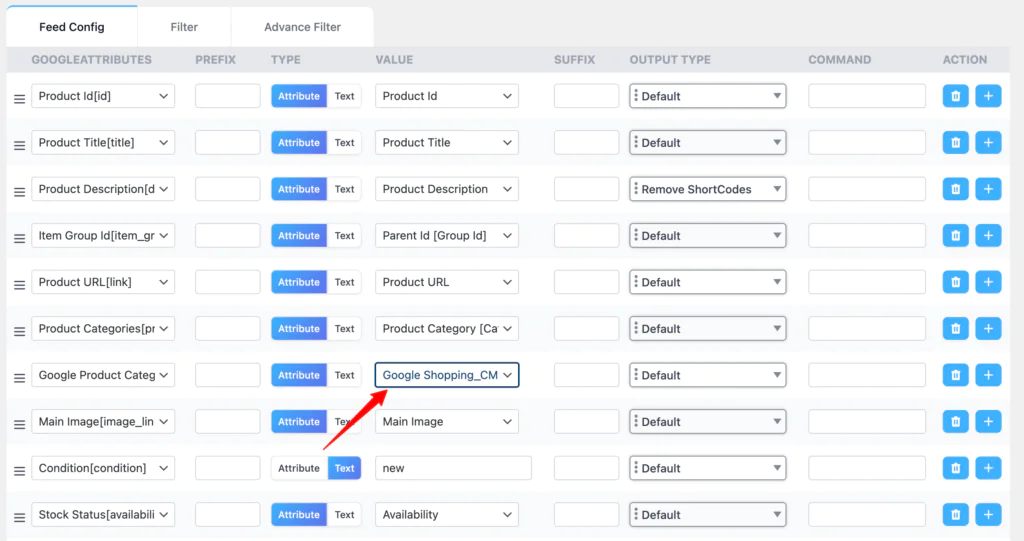Focus the command field for Stock Status
Viewport: 1024px width, 541px height.
tap(867, 515)
